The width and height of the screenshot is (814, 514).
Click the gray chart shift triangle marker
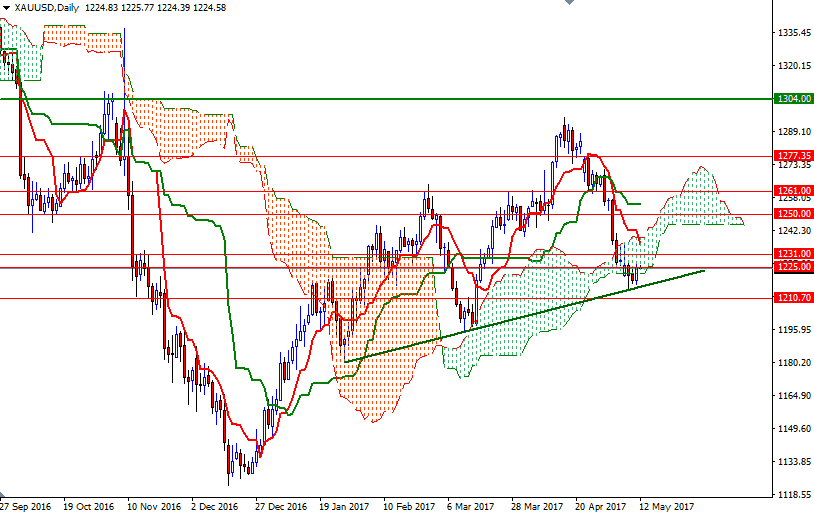coord(569,2)
